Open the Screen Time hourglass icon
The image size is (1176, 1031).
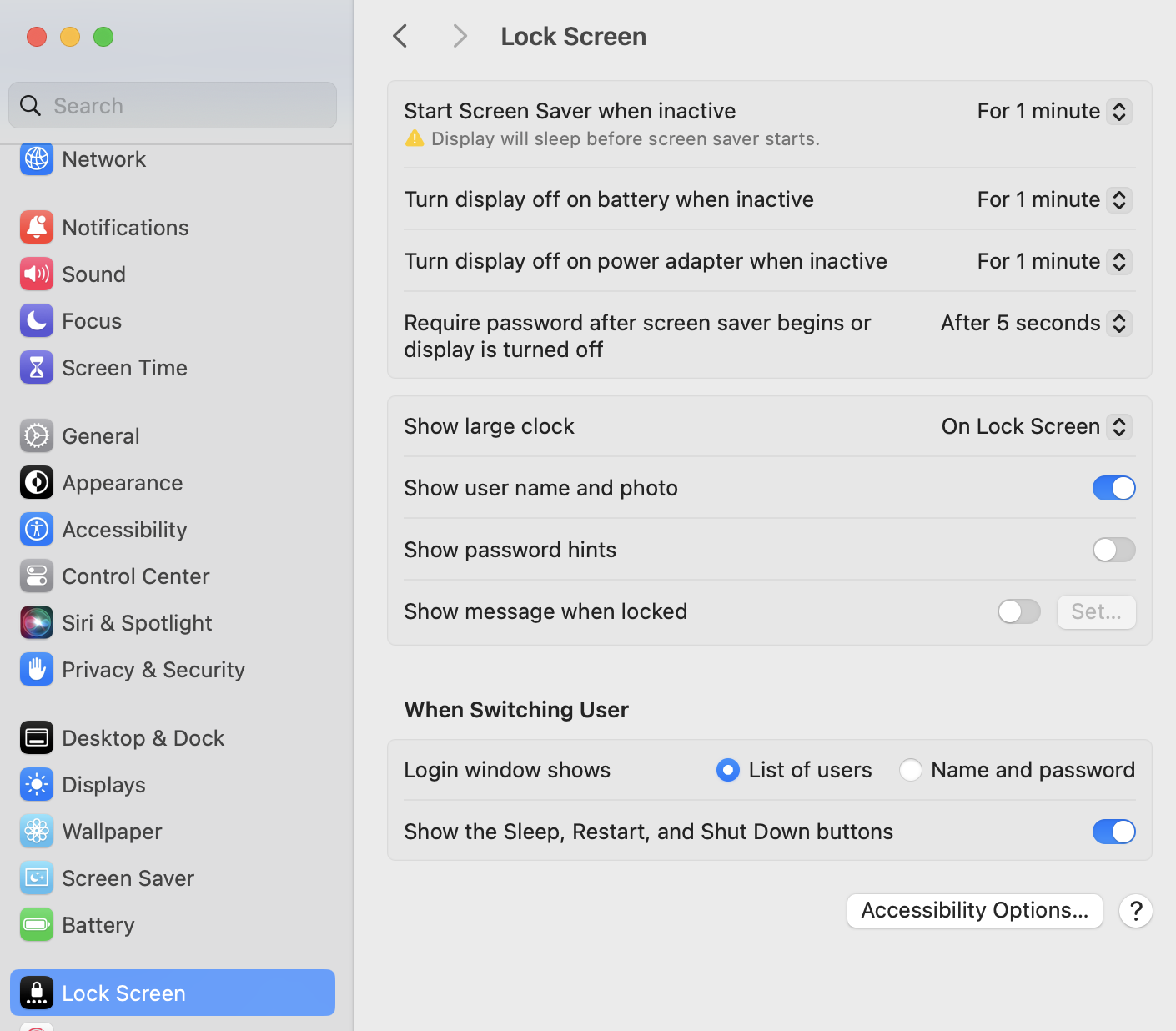click(x=37, y=367)
